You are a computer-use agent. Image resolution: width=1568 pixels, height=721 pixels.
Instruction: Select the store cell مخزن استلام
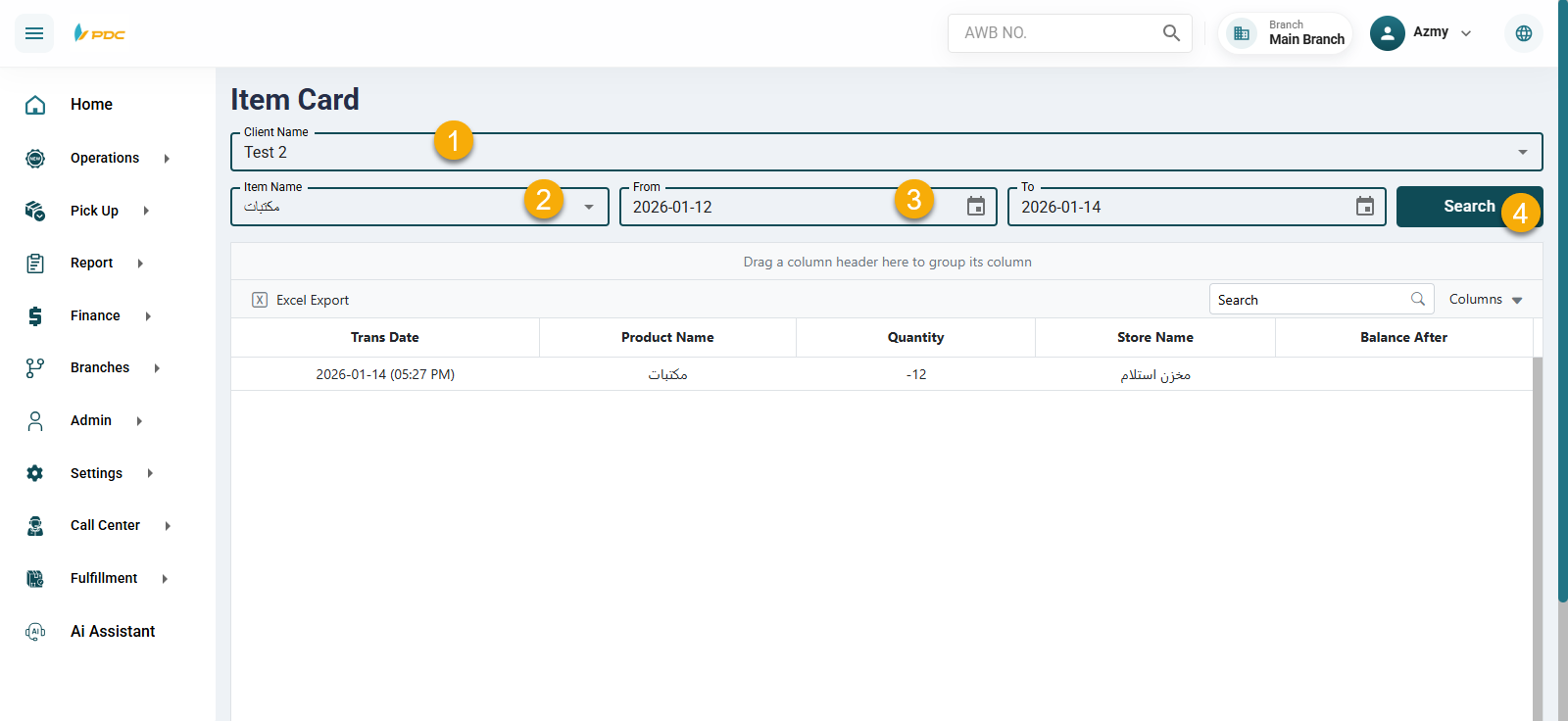coord(1155,374)
